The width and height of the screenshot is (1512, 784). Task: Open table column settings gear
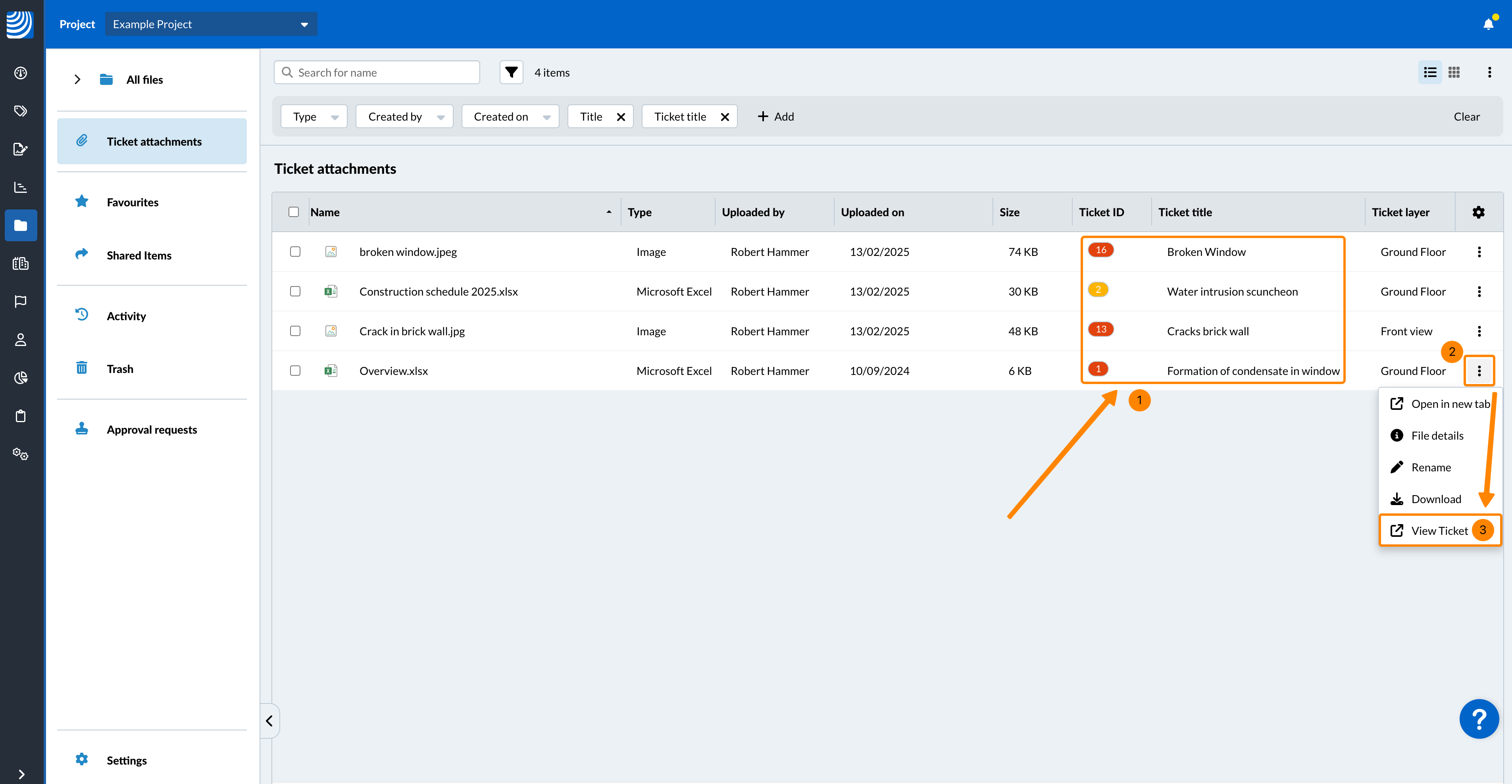[1479, 212]
